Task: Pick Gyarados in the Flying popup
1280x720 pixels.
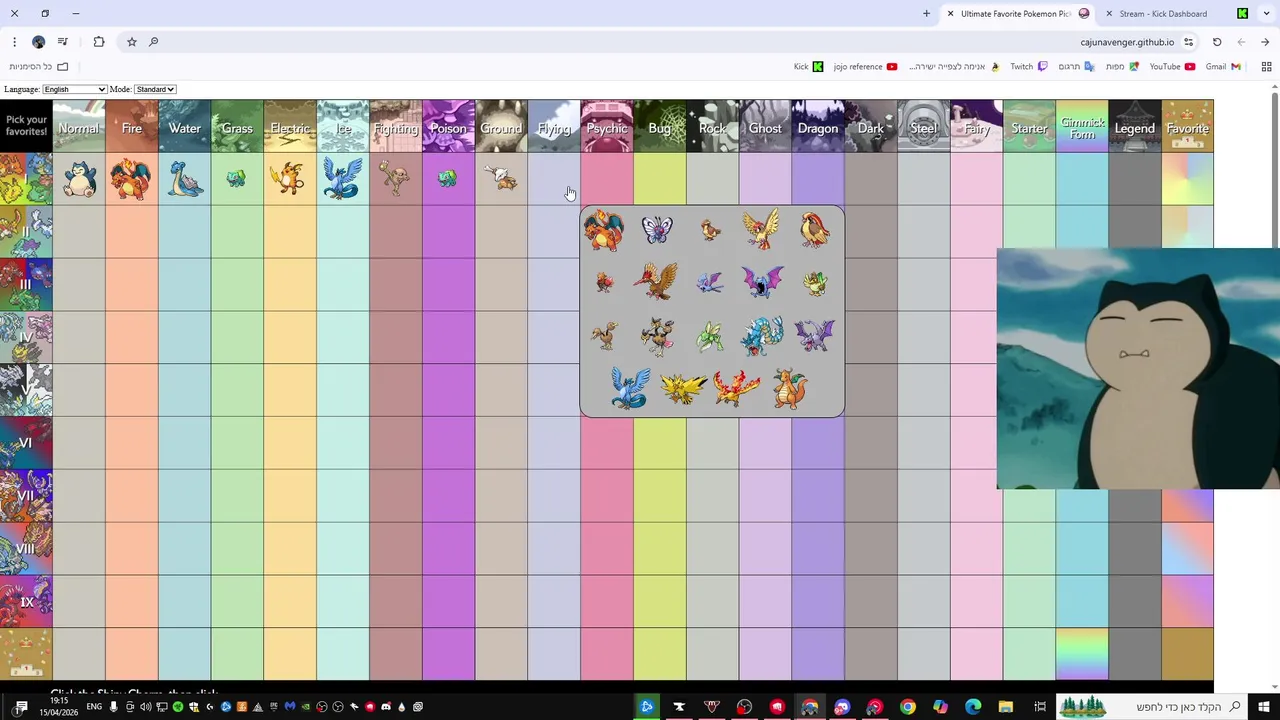Action: pyautogui.click(x=762, y=336)
